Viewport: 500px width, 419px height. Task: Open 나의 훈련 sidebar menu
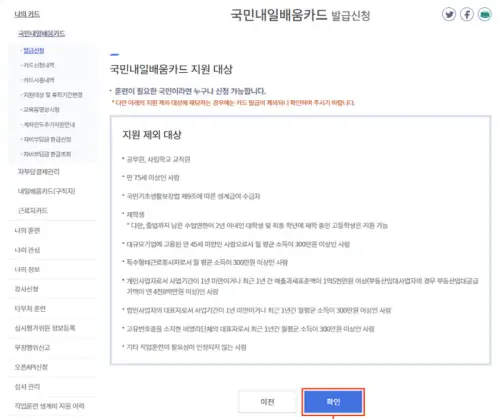(27, 231)
